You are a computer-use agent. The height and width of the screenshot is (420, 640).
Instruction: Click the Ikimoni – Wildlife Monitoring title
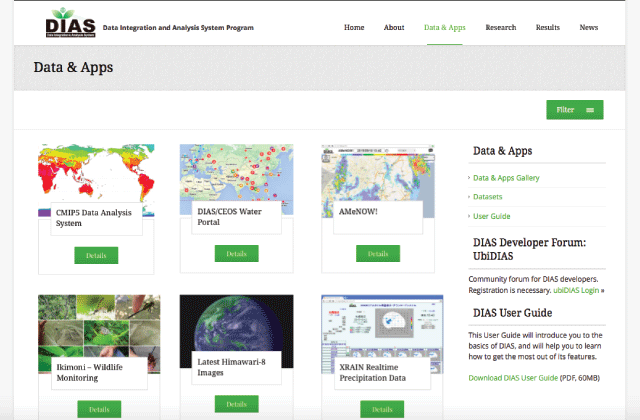point(89,372)
